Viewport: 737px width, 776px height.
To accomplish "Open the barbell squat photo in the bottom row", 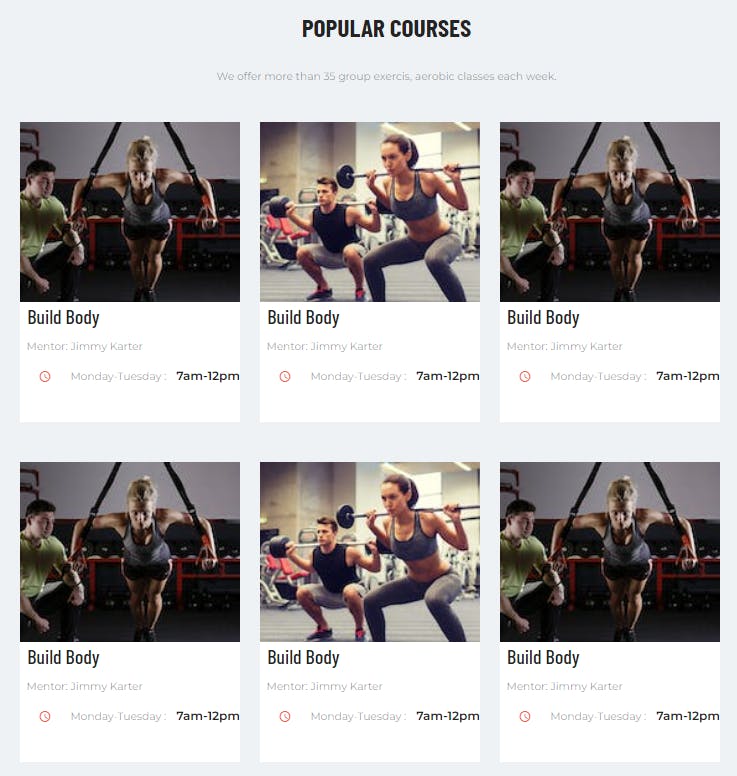I will (370, 552).
